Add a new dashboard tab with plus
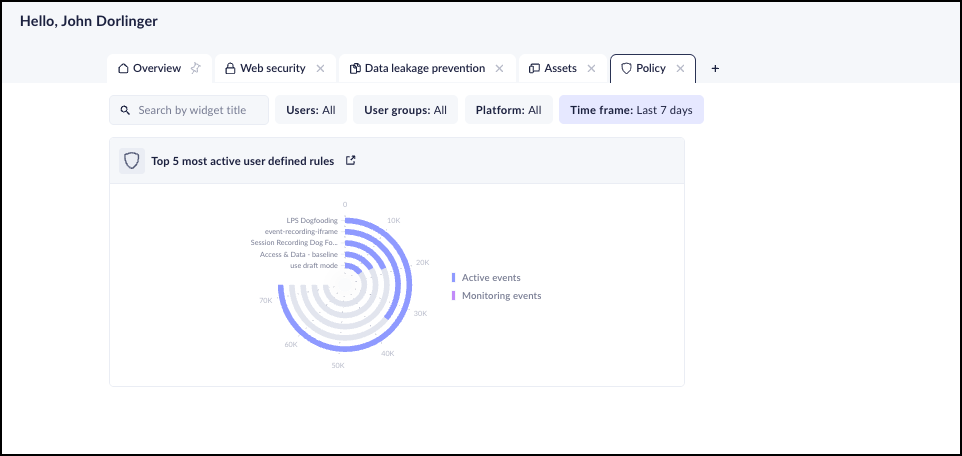The width and height of the screenshot is (962, 456). click(x=715, y=69)
